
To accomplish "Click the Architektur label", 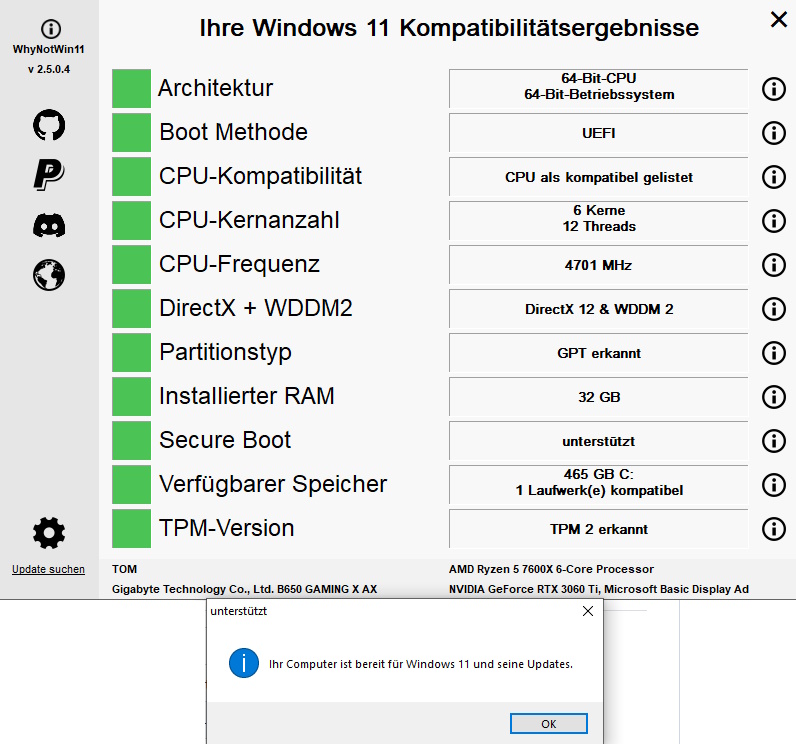I will [216, 88].
